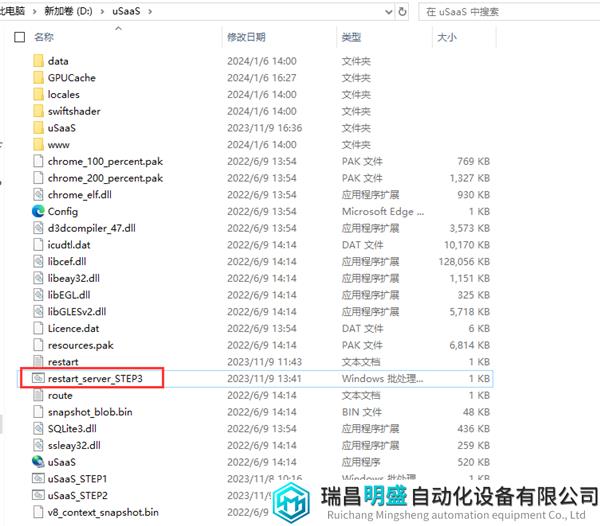Click the 128,056 KB size of libcef.dll

coord(464,262)
